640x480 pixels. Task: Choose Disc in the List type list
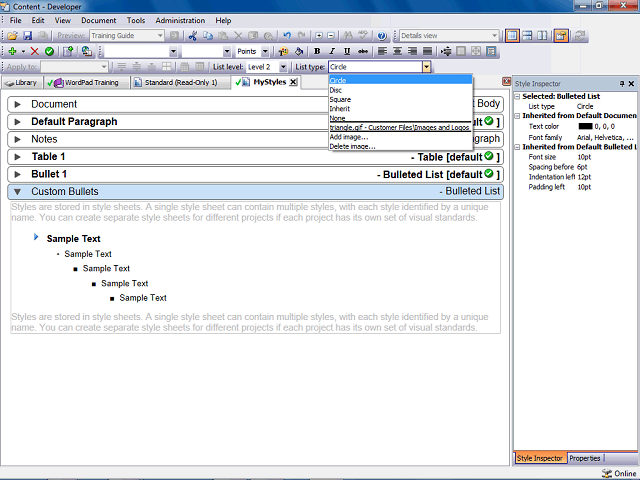400,90
